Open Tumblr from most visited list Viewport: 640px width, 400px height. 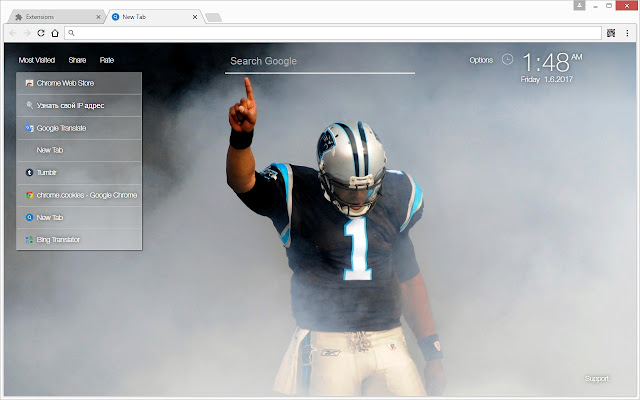[x=79, y=173]
